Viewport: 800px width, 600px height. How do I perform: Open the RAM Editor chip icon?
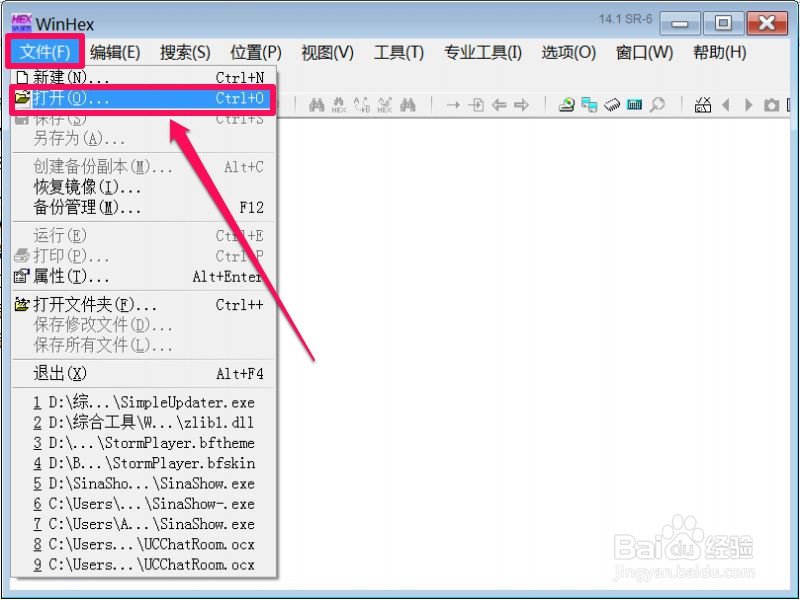[612, 105]
